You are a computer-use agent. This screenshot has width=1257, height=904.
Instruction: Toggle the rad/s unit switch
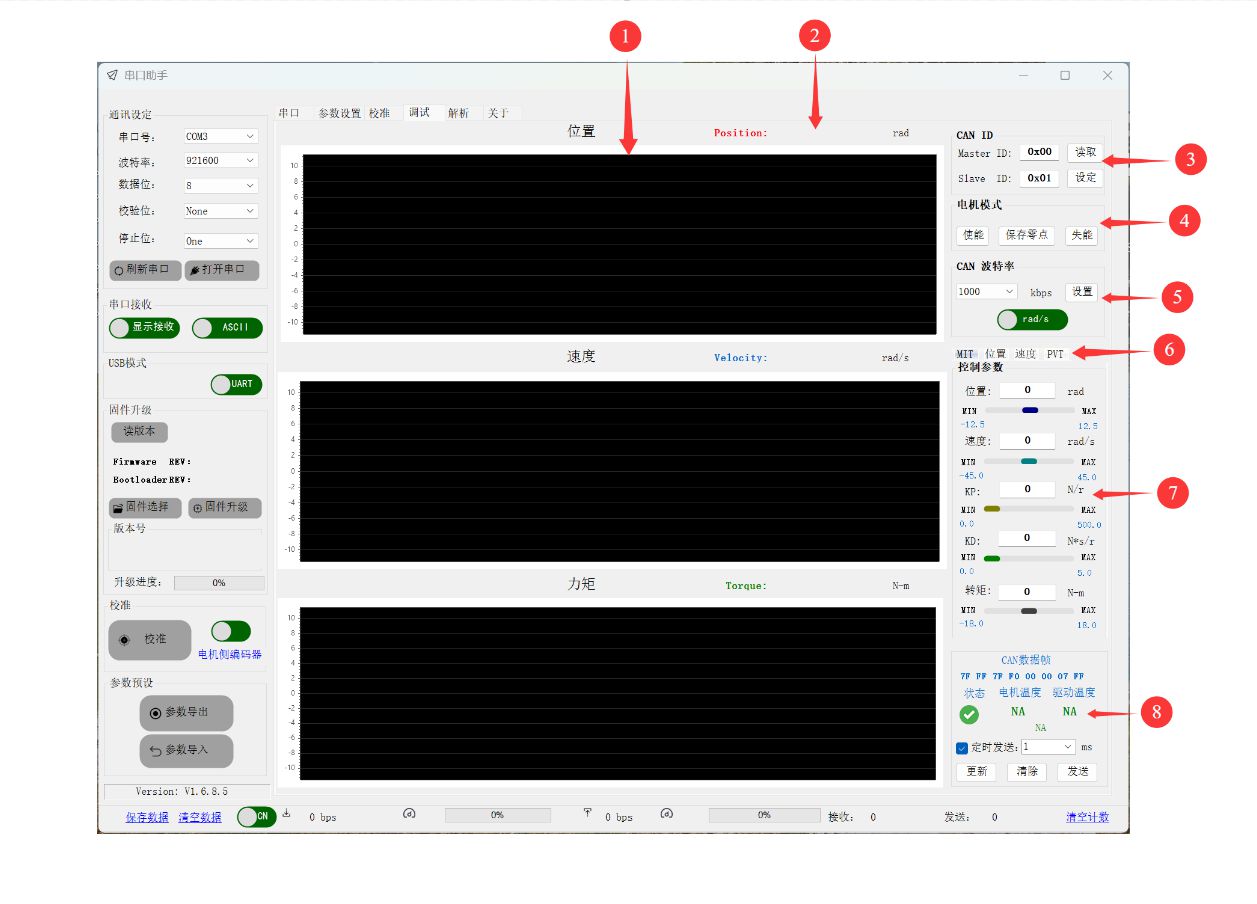[x=1032, y=319]
